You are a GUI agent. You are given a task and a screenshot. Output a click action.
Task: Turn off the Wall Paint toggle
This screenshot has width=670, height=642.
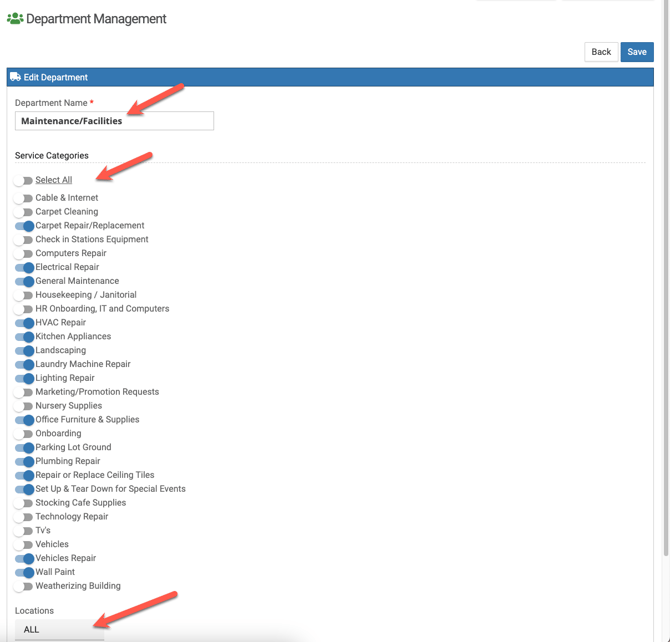pyautogui.click(x=24, y=573)
